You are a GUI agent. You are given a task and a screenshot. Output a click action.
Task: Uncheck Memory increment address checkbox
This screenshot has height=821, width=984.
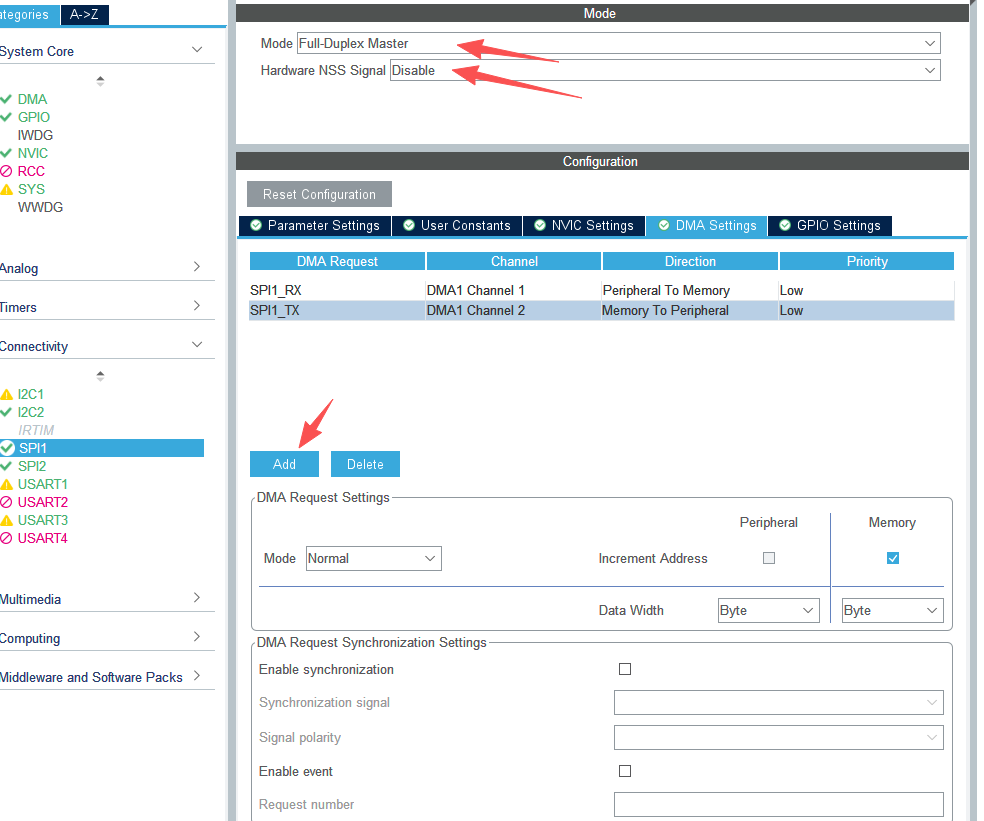893,558
